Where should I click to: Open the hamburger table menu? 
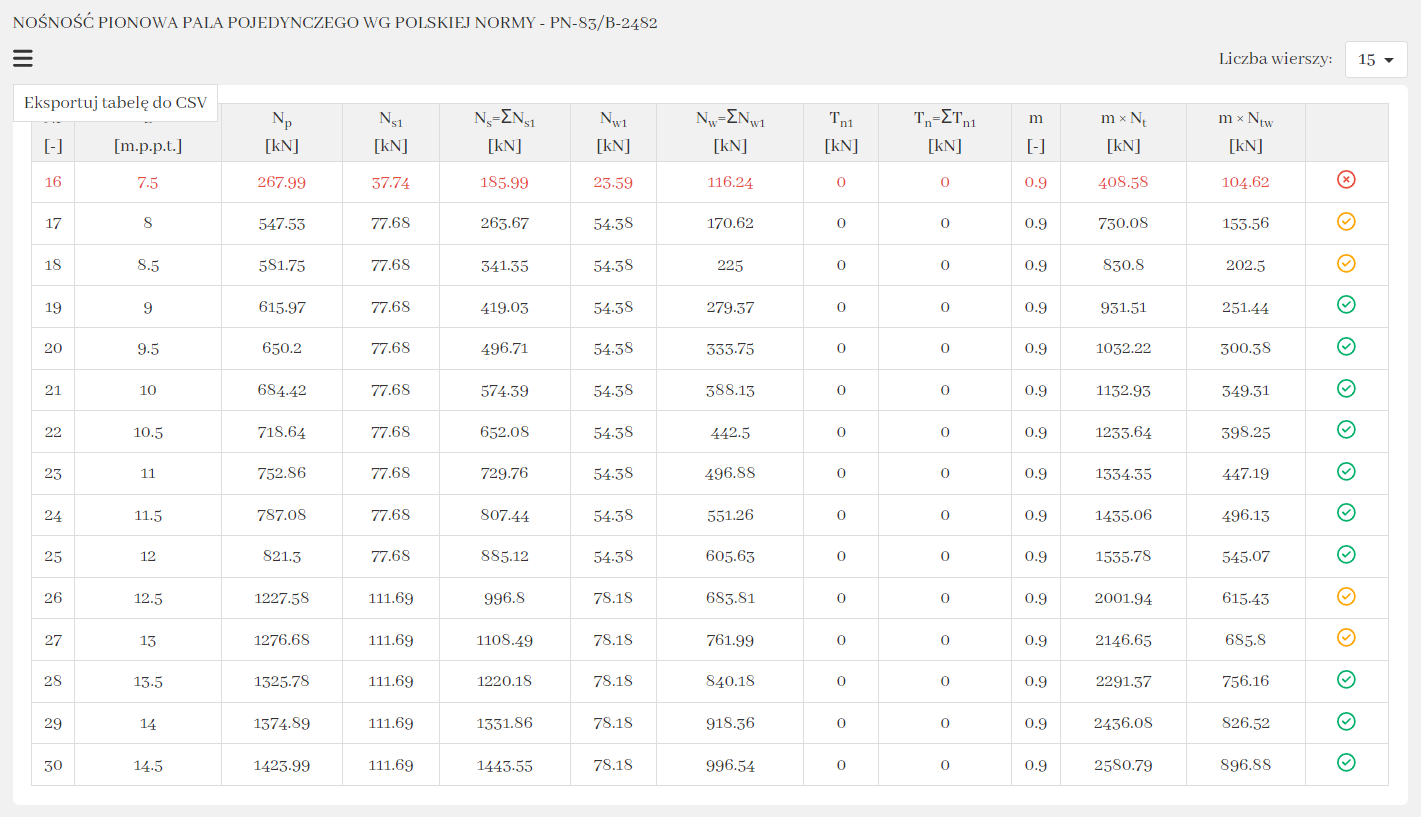[23, 59]
